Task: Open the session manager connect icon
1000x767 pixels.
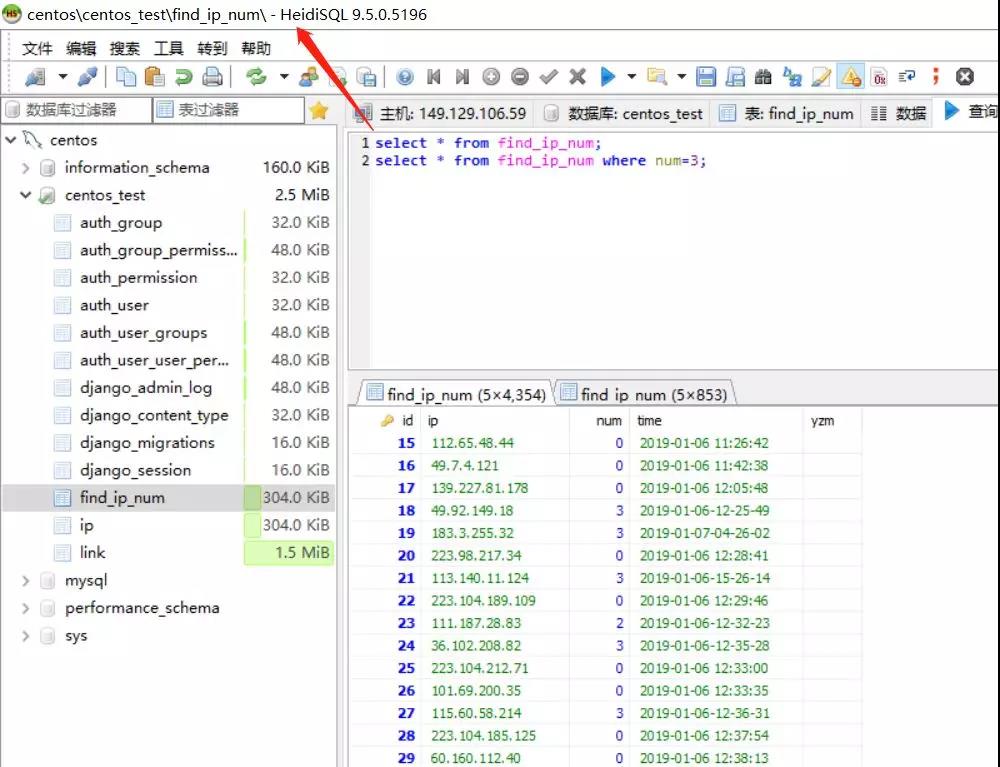Action: [x=36, y=77]
